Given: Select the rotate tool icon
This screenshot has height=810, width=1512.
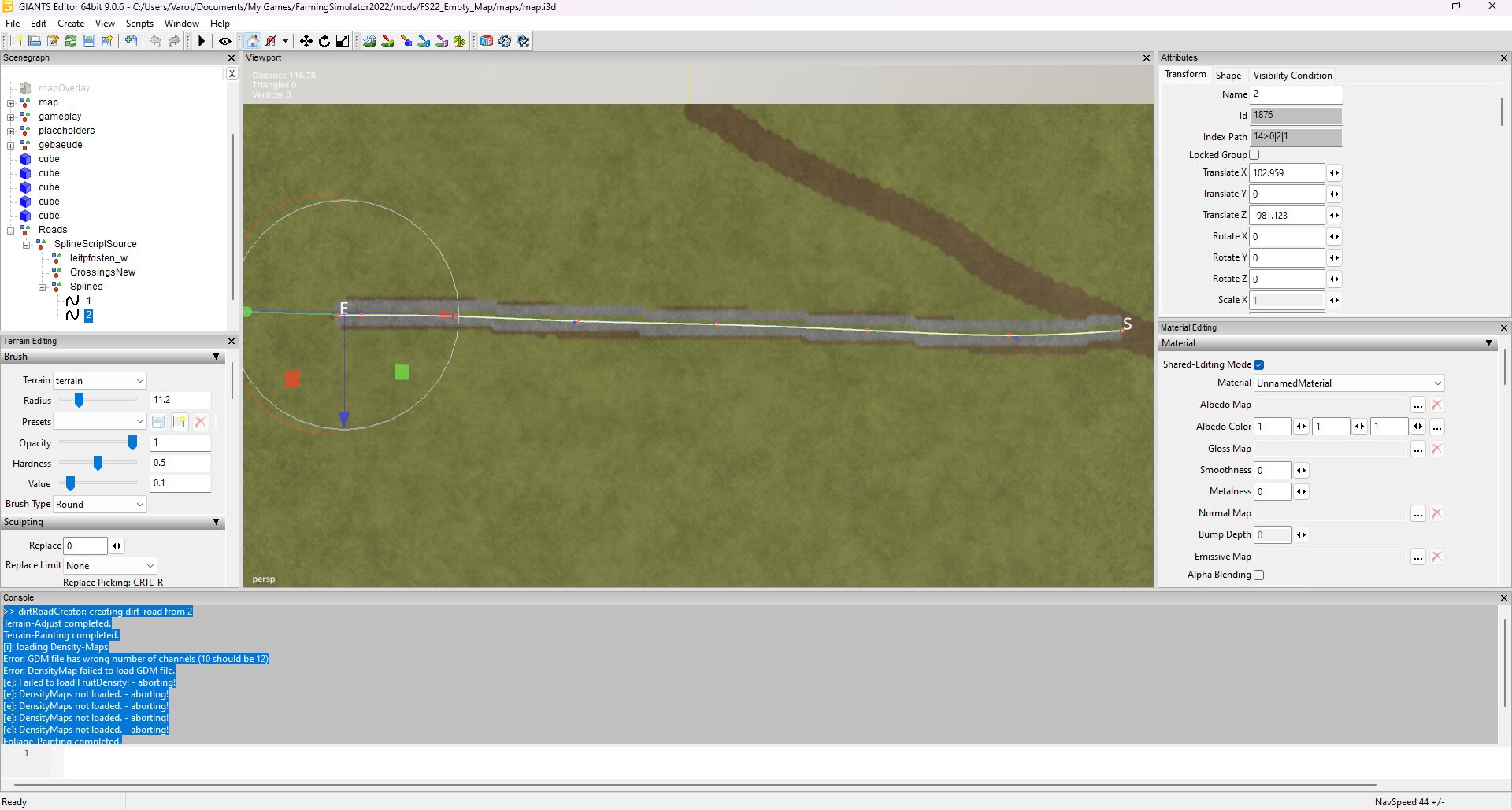Looking at the screenshot, I should click(324, 41).
